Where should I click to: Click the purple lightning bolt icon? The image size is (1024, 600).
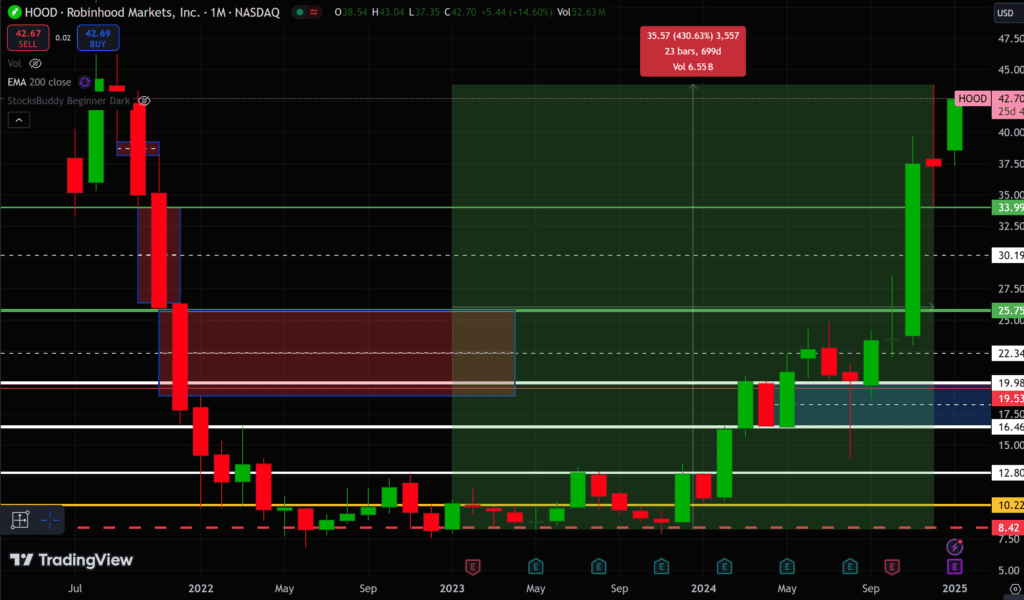point(955,546)
